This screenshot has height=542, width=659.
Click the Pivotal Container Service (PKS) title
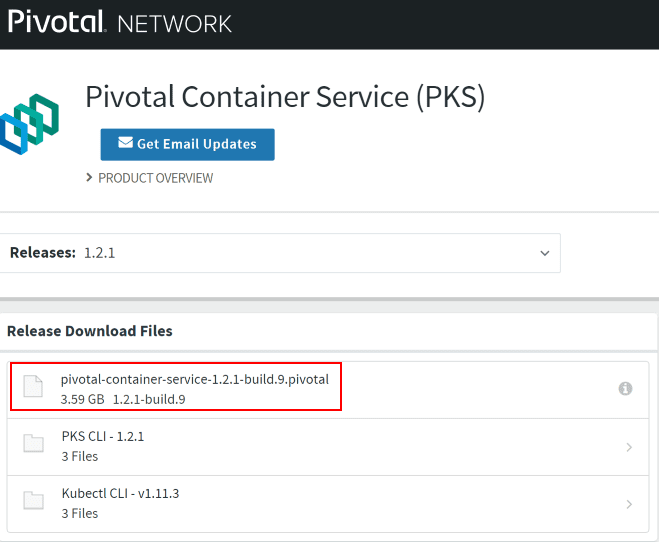(x=285, y=97)
